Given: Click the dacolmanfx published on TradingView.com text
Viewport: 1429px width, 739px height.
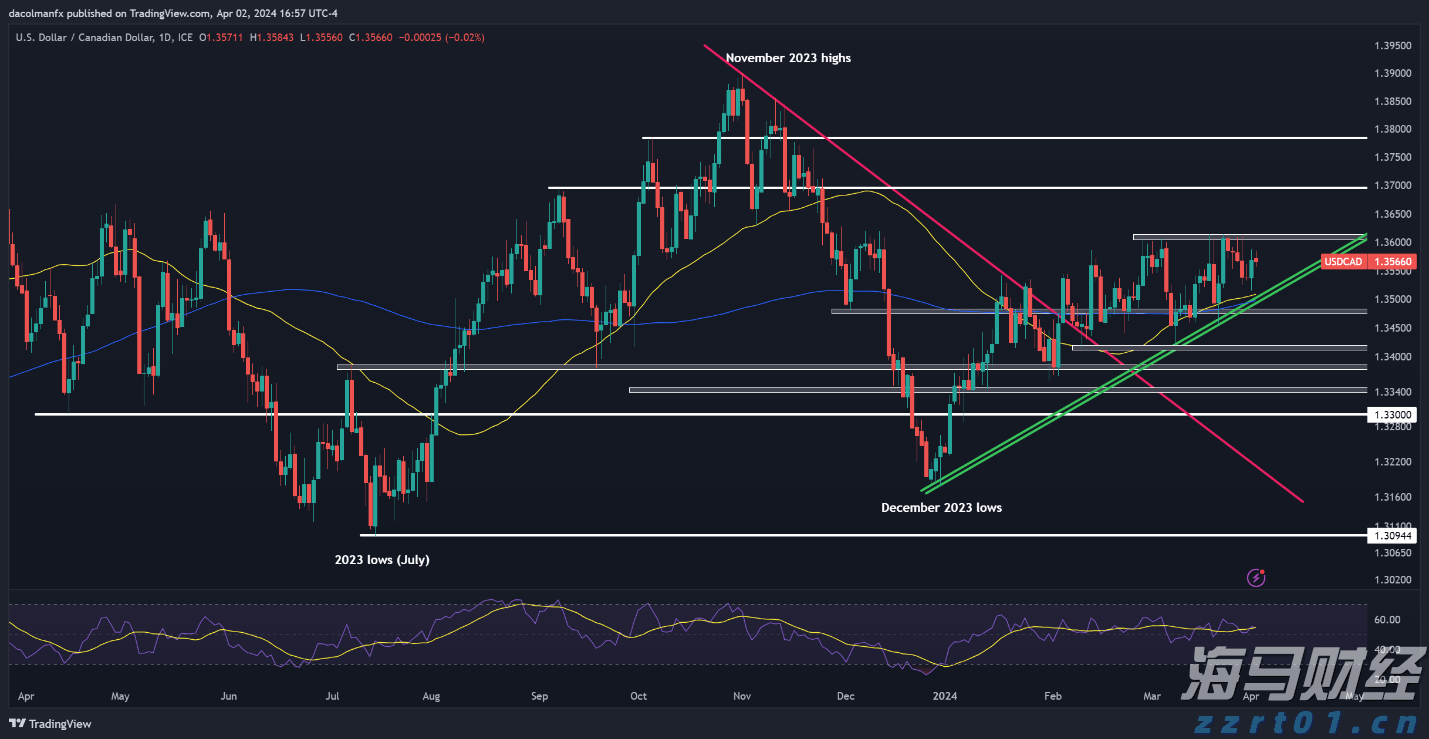Looking at the screenshot, I should click(x=110, y=14).
